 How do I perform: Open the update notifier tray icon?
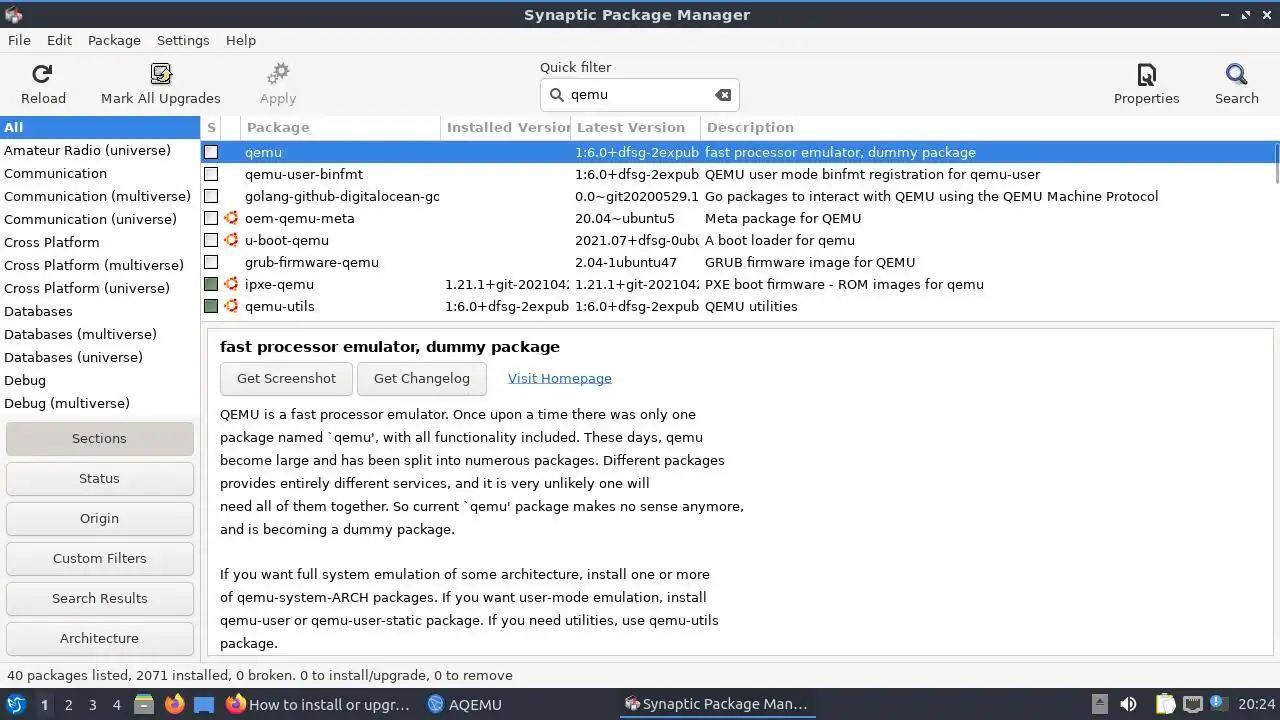1219,704
